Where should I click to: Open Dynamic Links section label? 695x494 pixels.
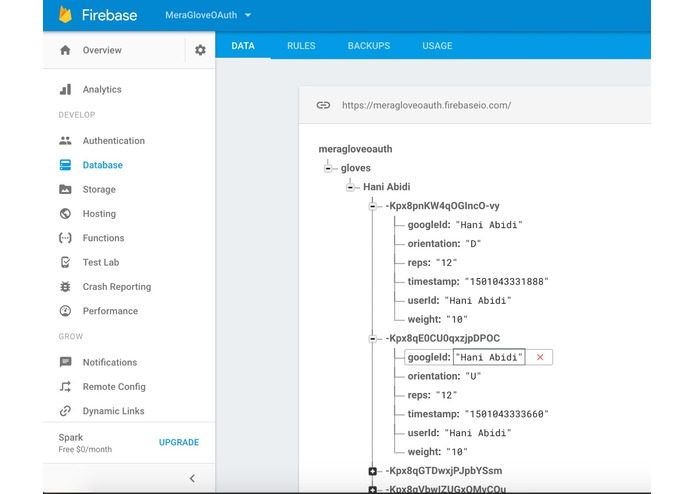pyautogui.click(x=113, y=411)
